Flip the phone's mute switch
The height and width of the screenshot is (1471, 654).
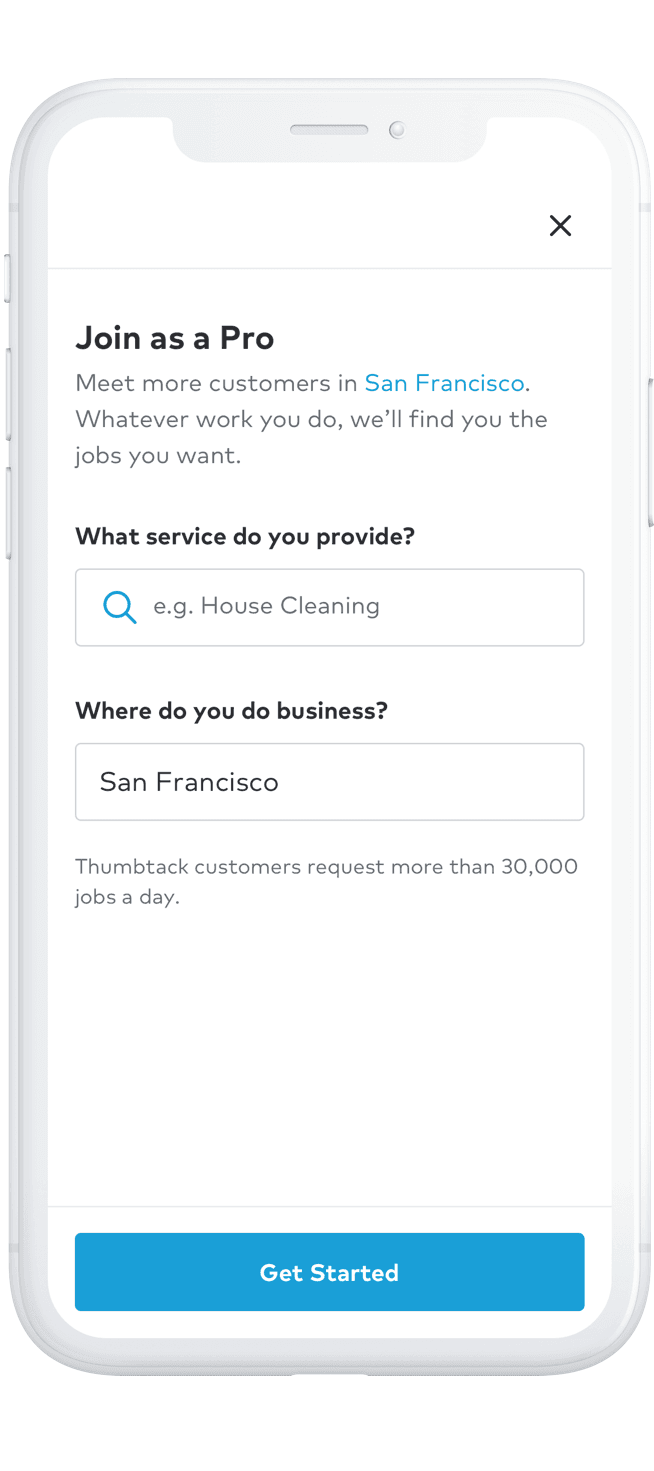[x=6, y=278]
